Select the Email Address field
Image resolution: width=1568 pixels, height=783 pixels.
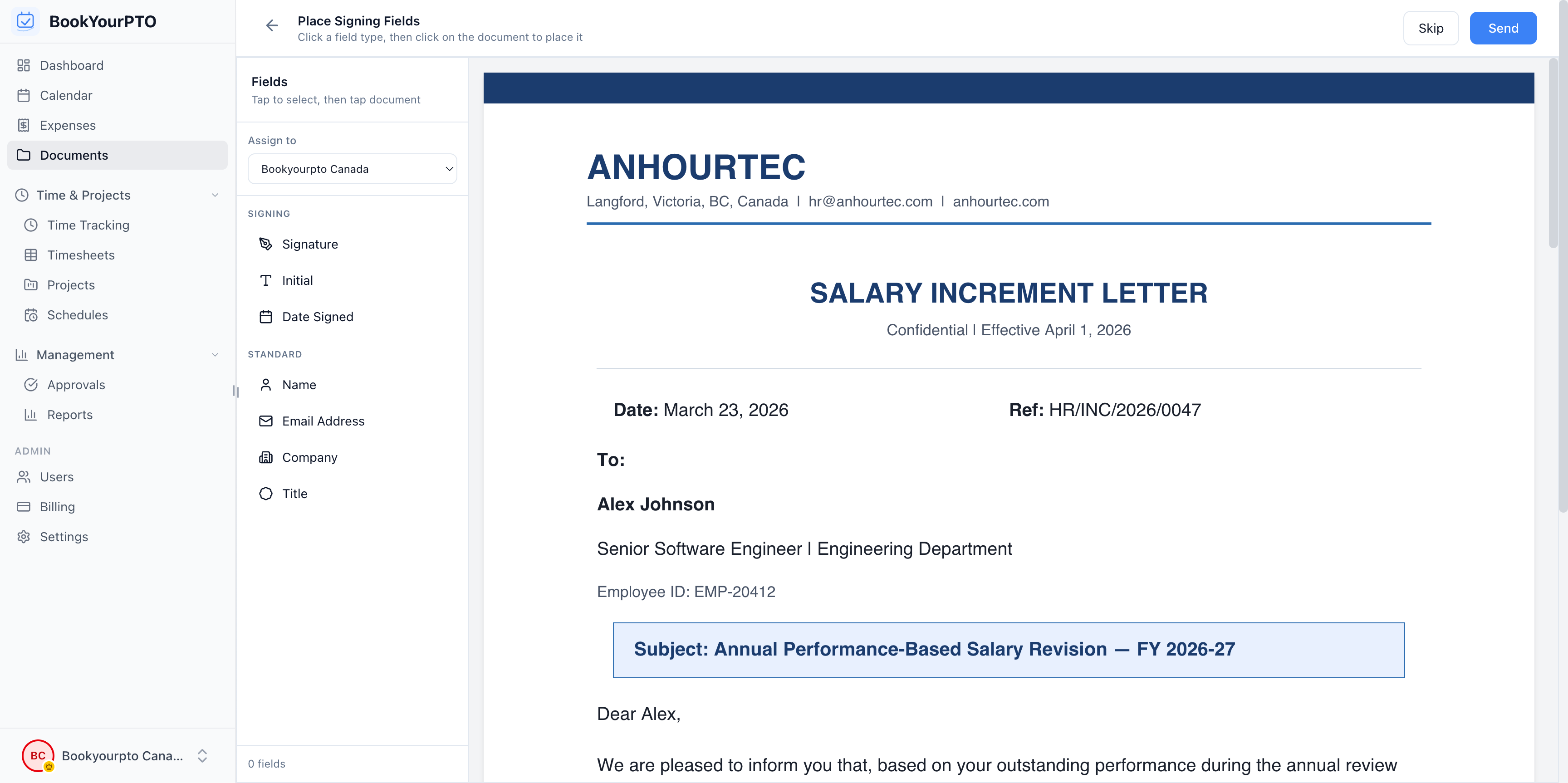pos(323,421)
